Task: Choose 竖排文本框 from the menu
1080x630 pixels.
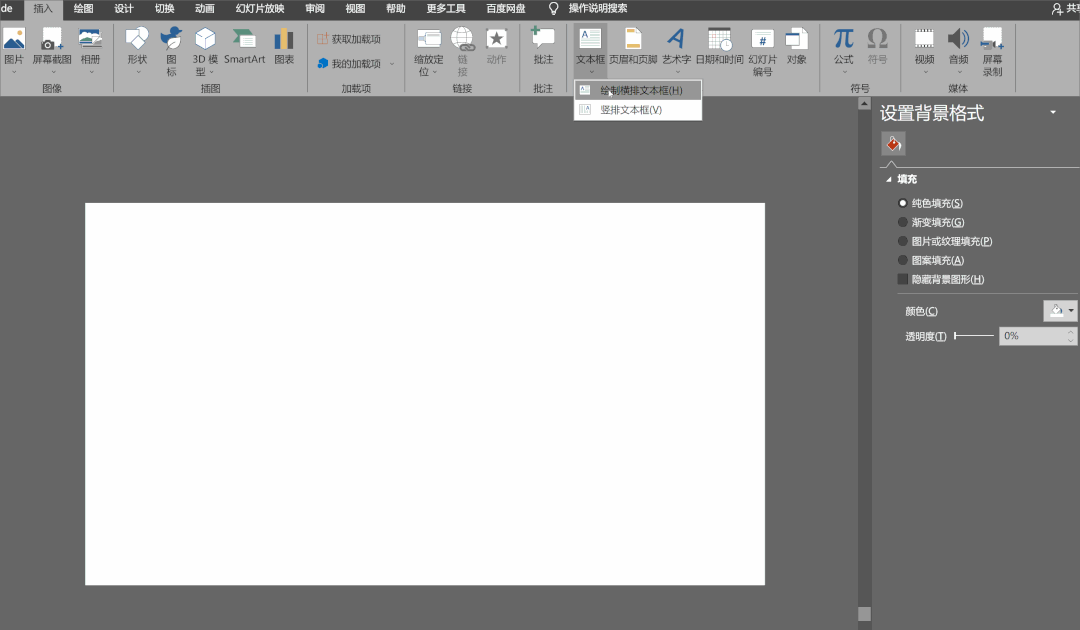Action: click(630, 110)
